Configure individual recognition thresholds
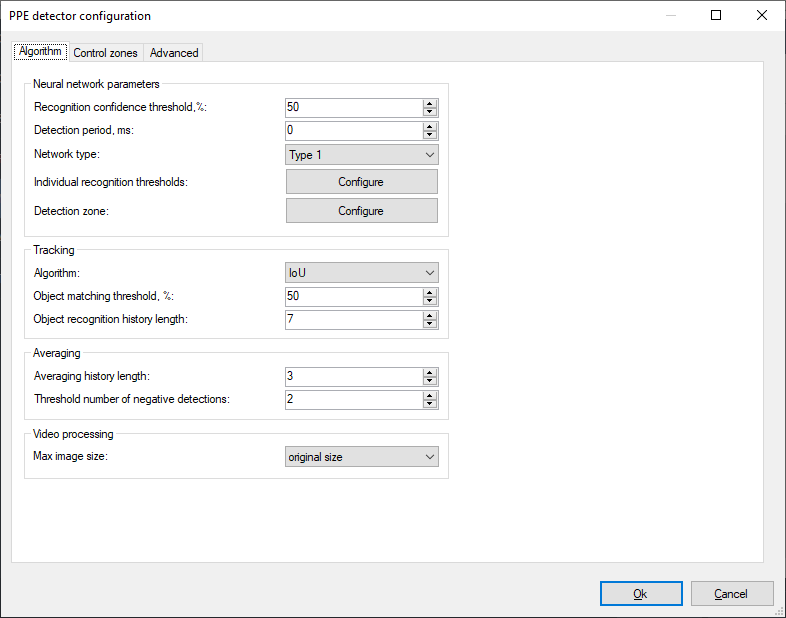The width and height of the screenshot is (786, 618). click(361, 182)
